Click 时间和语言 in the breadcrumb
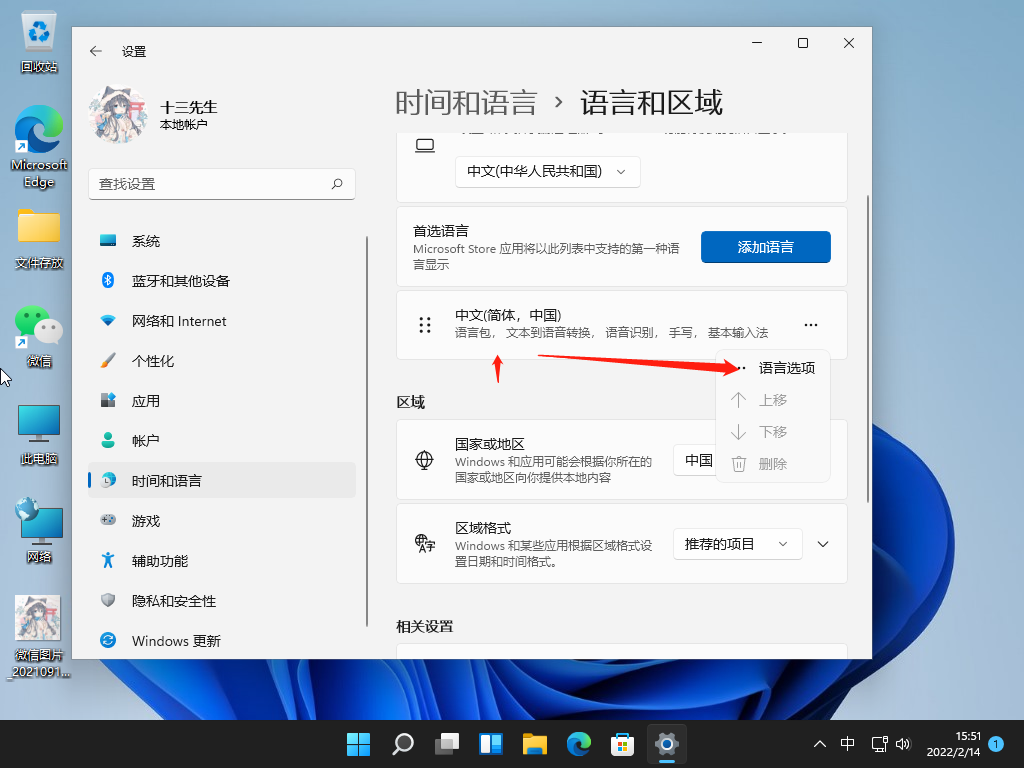 pos(466,102)
